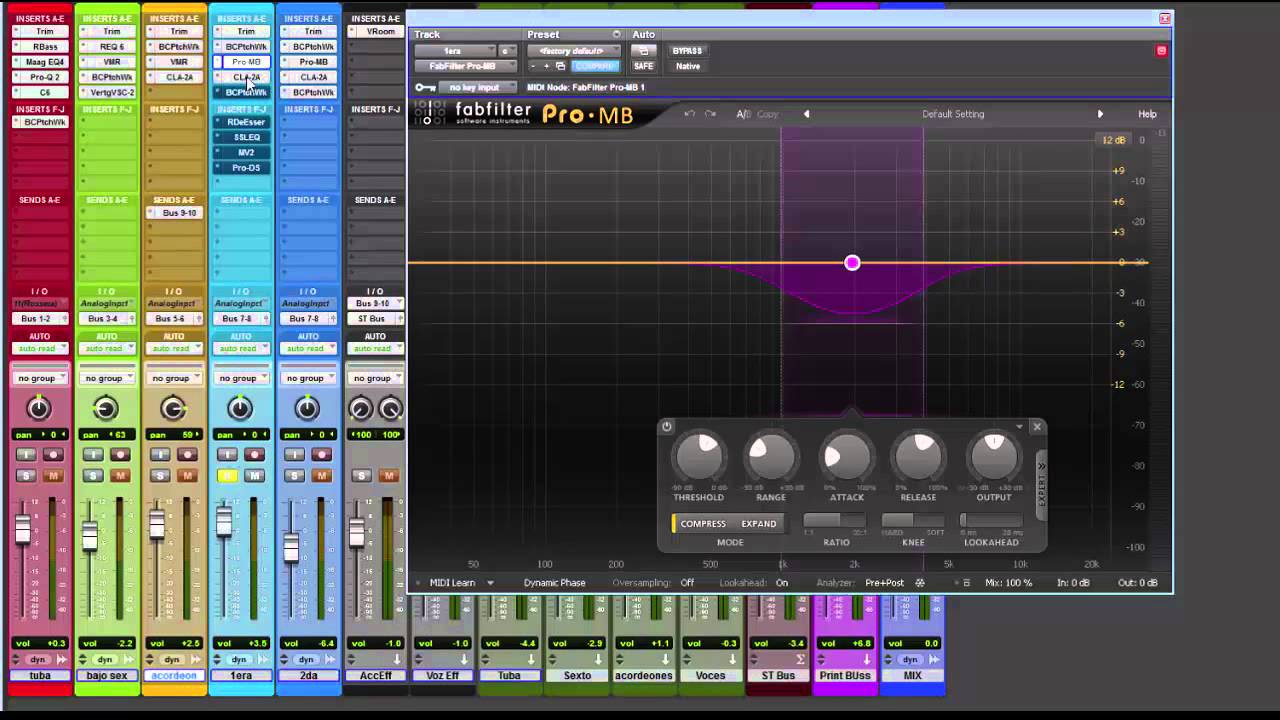Click the Native button
1280x720 pixels.
coord(688,66)
